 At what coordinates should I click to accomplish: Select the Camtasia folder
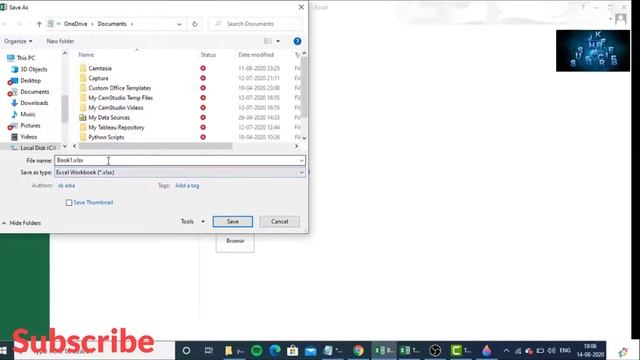pyautogui.click(x=100, y=68)
